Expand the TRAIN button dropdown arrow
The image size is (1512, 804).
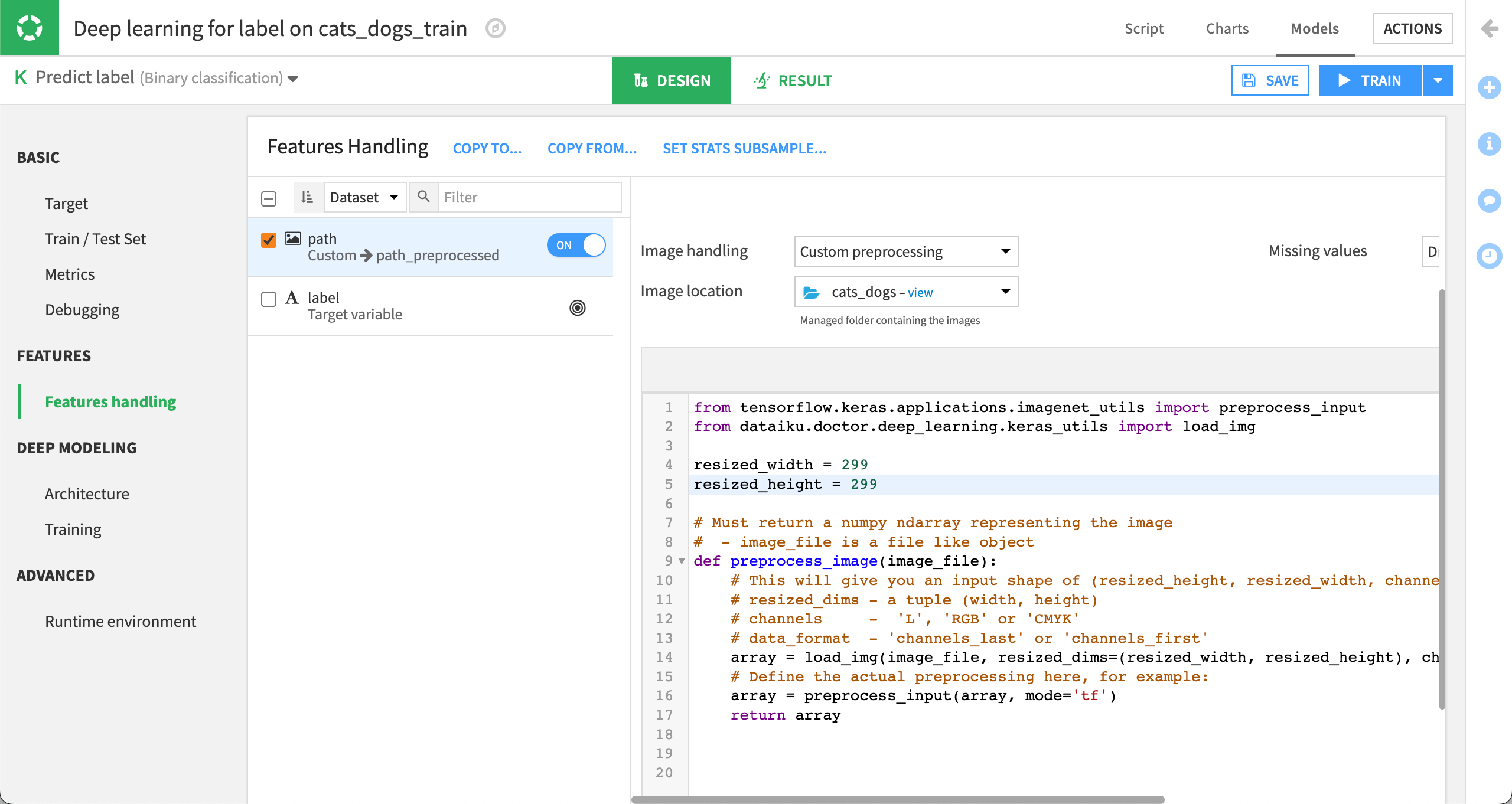pyautogui.click(x=1438, y=80)
